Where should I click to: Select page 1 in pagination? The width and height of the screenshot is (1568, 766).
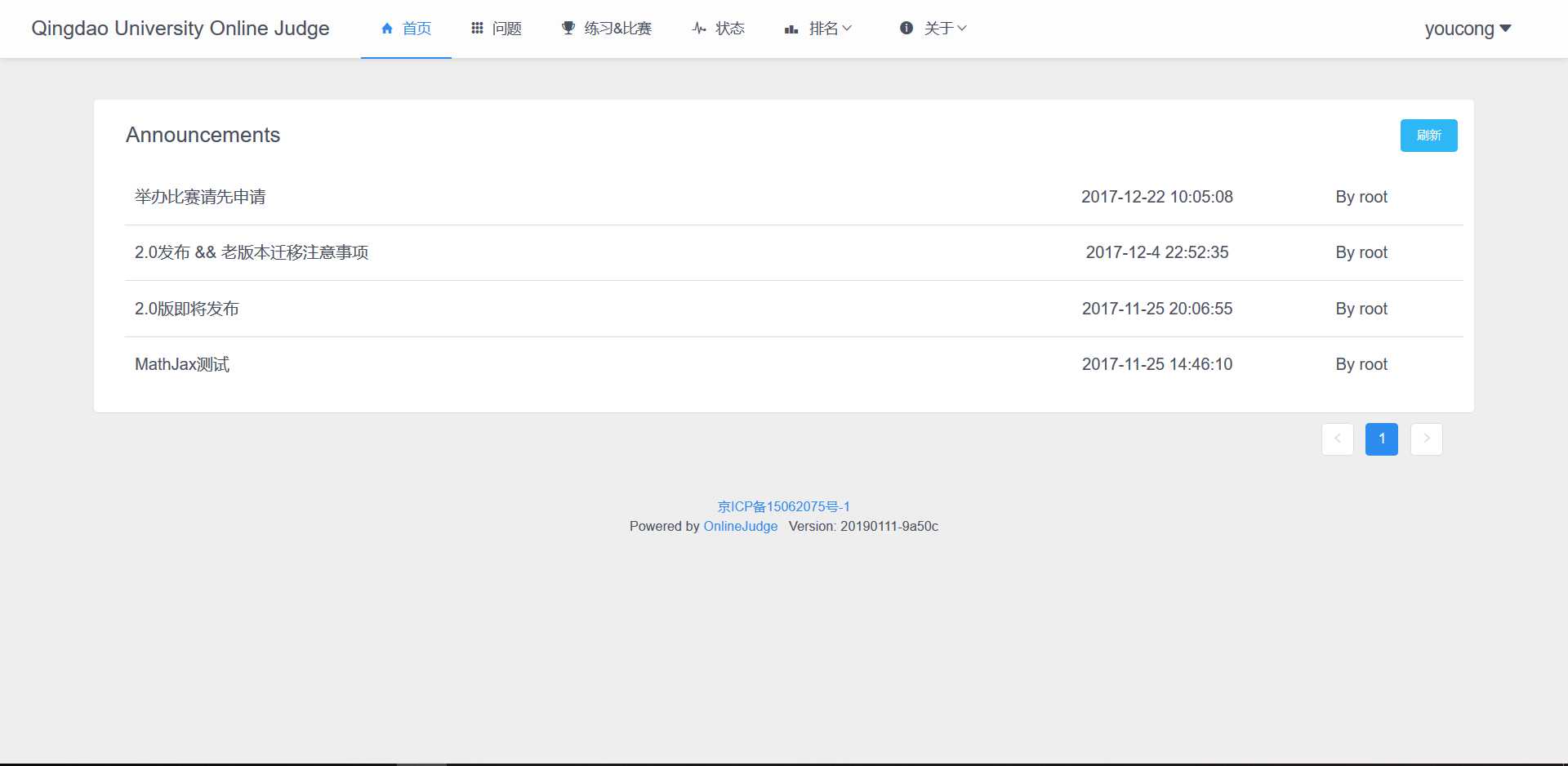point(1382,439)
